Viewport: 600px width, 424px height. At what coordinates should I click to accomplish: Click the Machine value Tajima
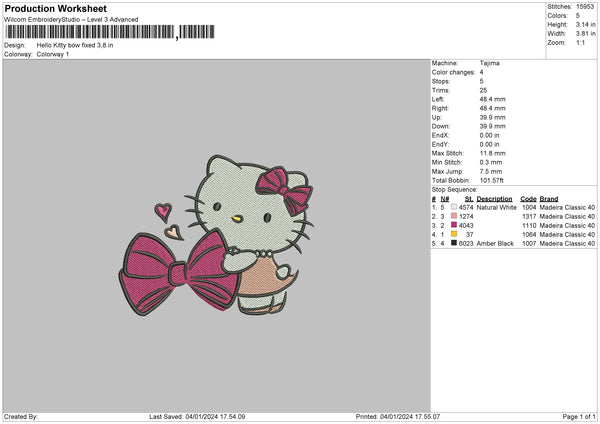[x=490, y=63]
